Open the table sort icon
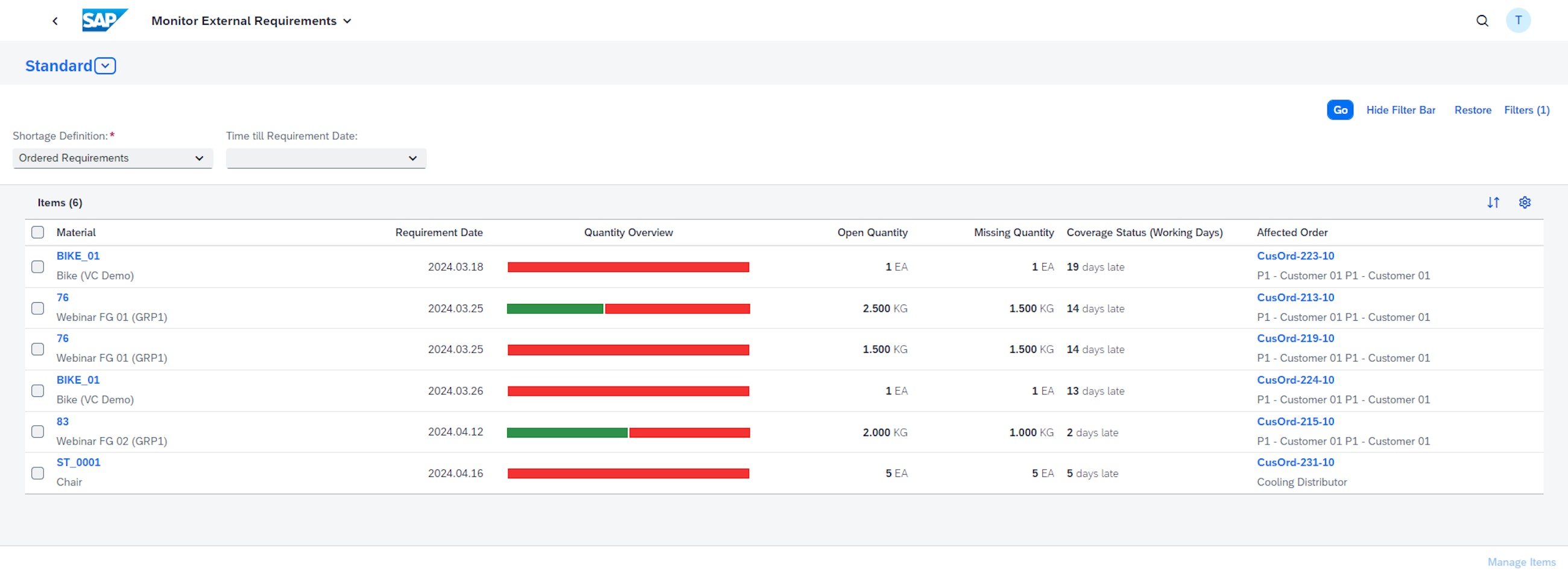This screenshot has height=576, width=1568. click(x=1493, y=203)
